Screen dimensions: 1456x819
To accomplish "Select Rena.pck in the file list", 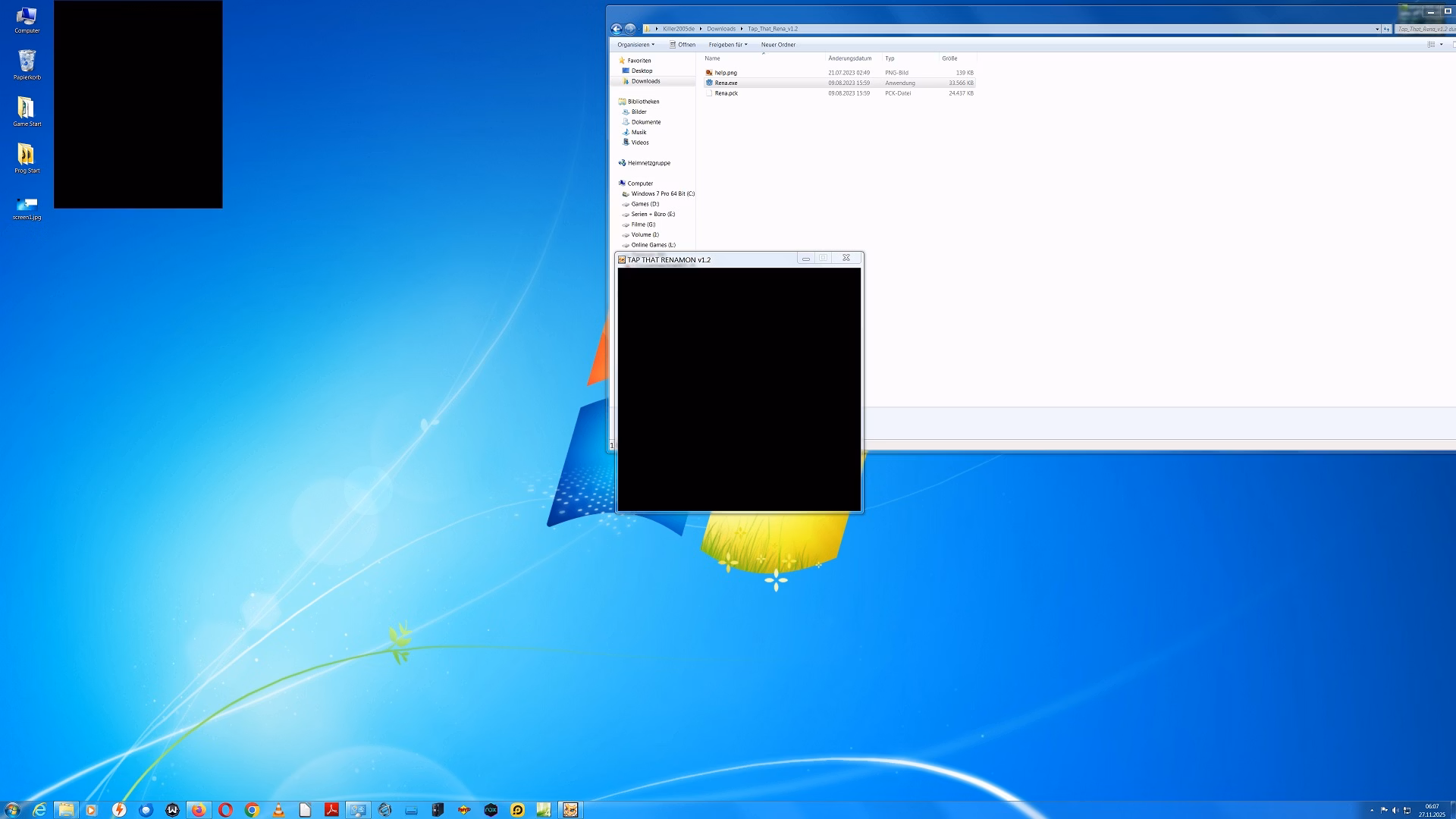I will coord(726,93).
